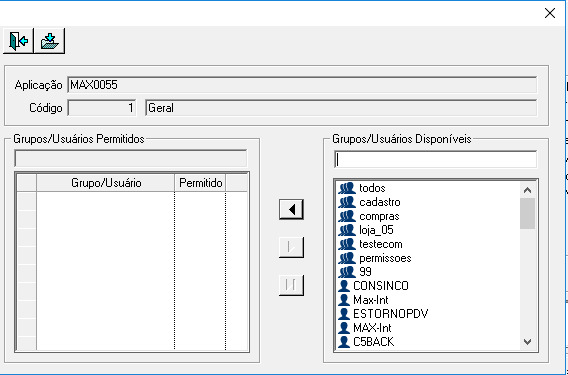Screen dimensions: 568x375
Task: Click the scroll down arrow in available list
Action: pos(527,342)
